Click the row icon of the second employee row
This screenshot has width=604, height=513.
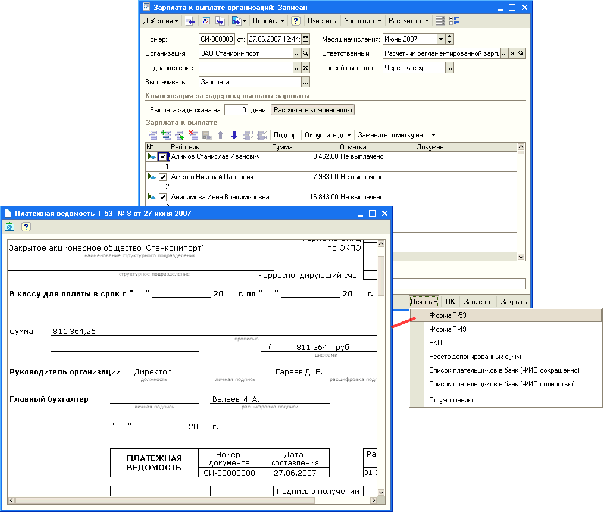tap(151, 177)
